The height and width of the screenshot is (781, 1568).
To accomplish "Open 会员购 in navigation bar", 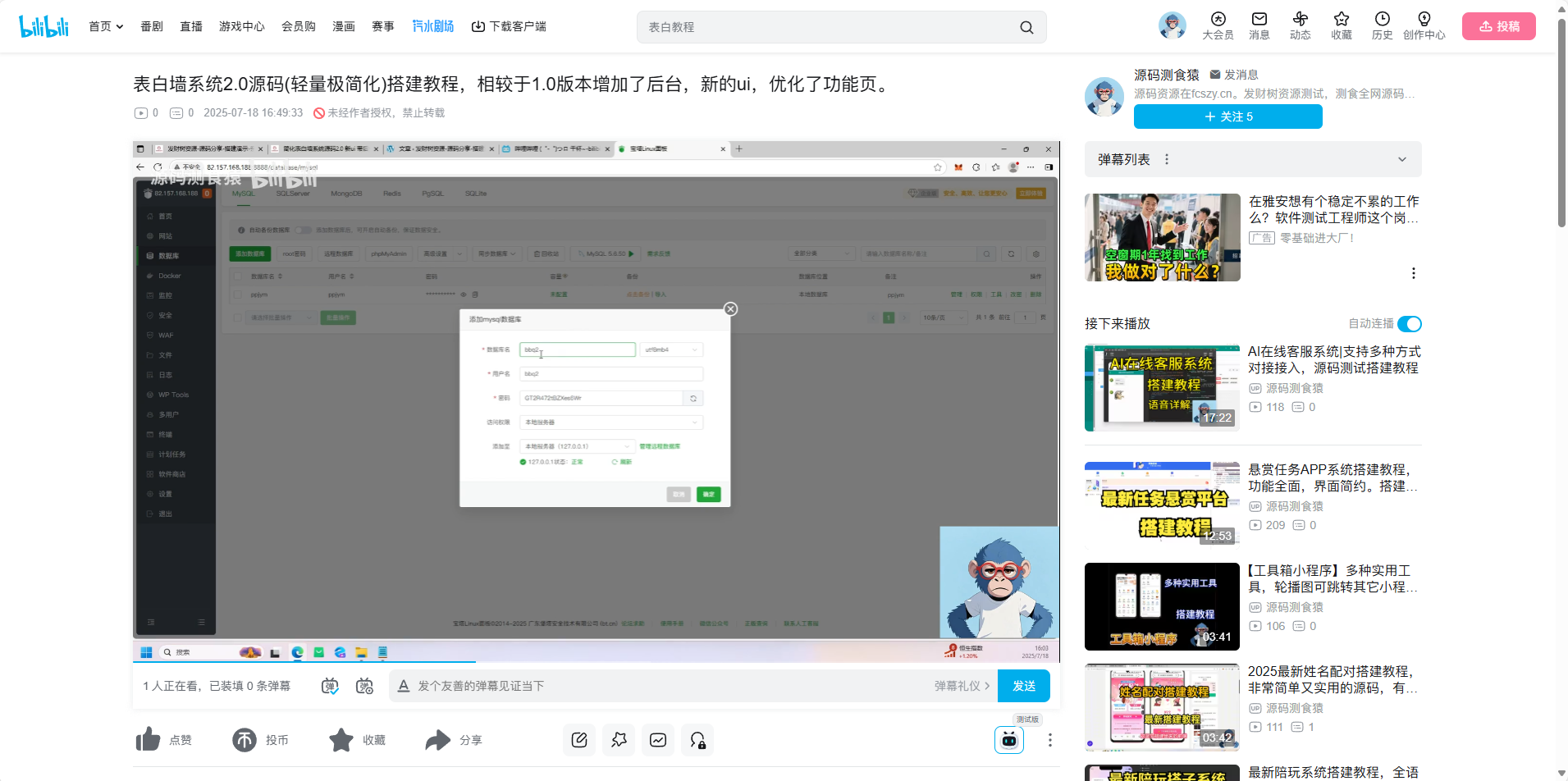I will (299, 26).
